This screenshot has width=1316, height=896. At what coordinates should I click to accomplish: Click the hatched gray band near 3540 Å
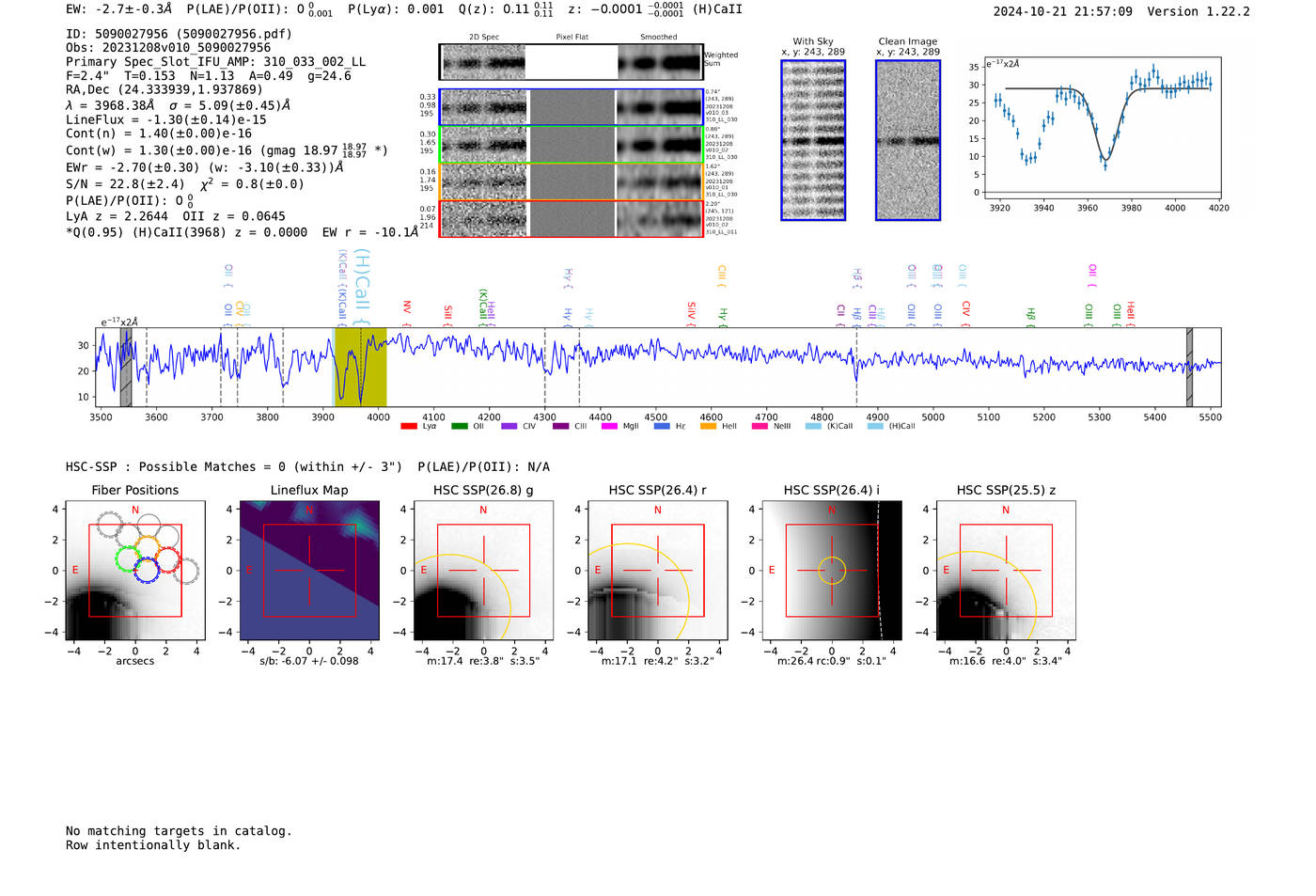126,367
